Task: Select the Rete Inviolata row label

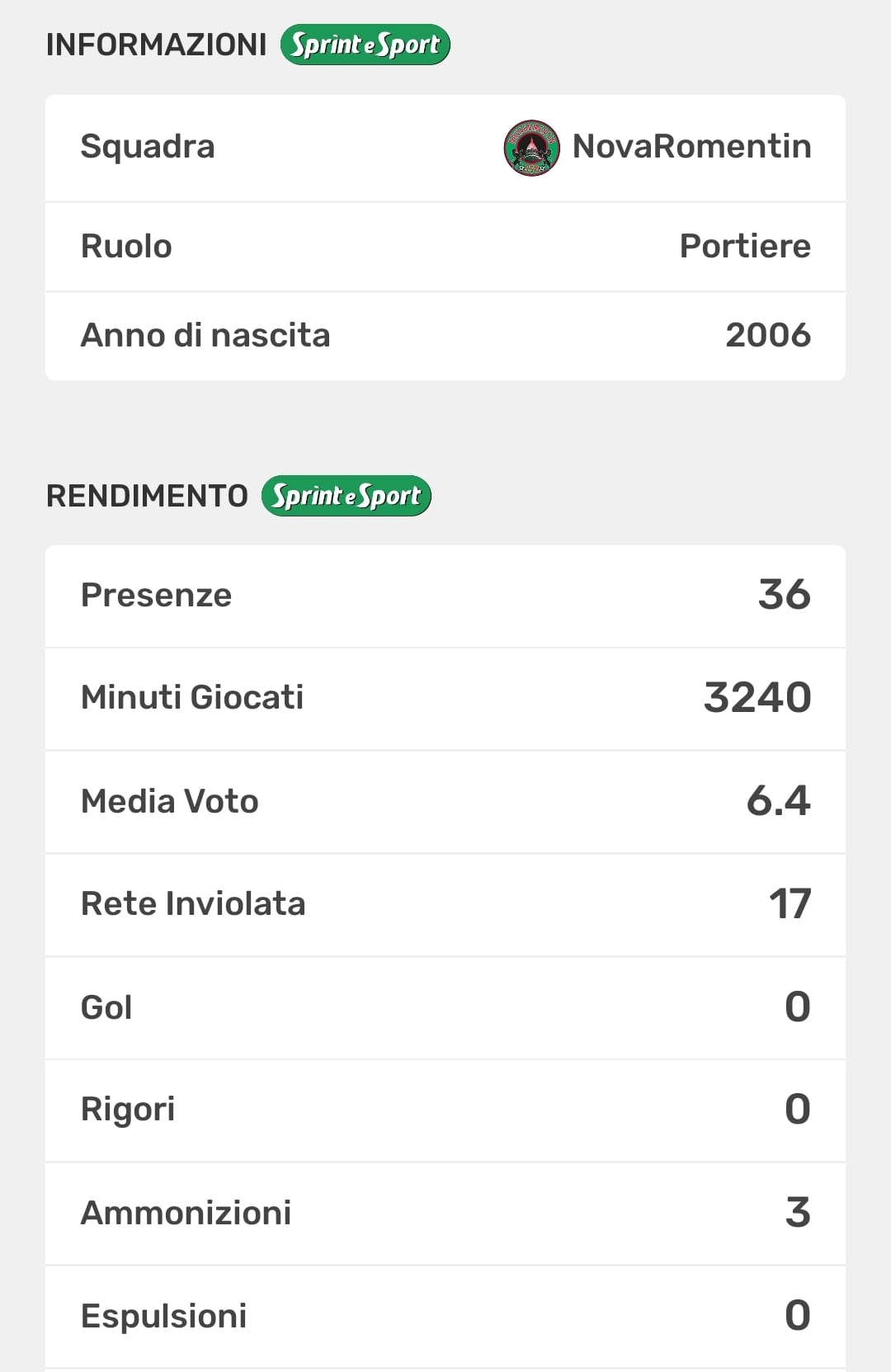Action: coord(193,903)
